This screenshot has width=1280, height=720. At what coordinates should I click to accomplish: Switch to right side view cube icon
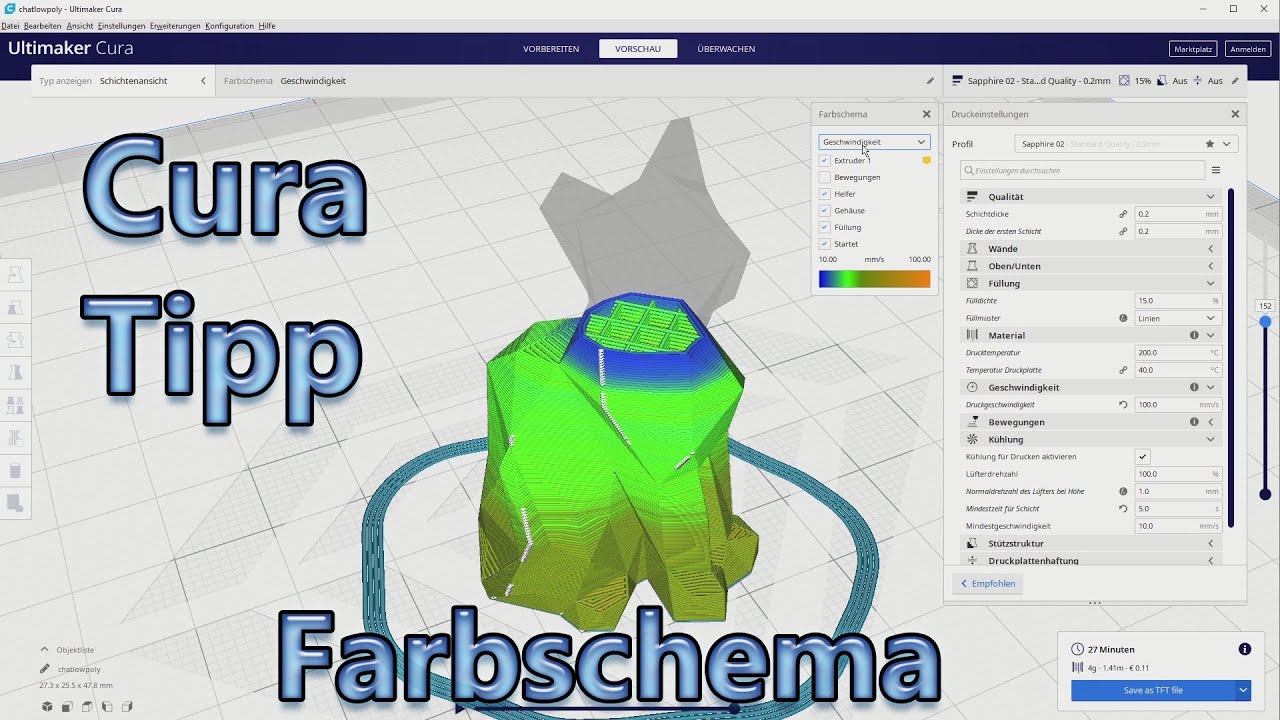point(127,707)
